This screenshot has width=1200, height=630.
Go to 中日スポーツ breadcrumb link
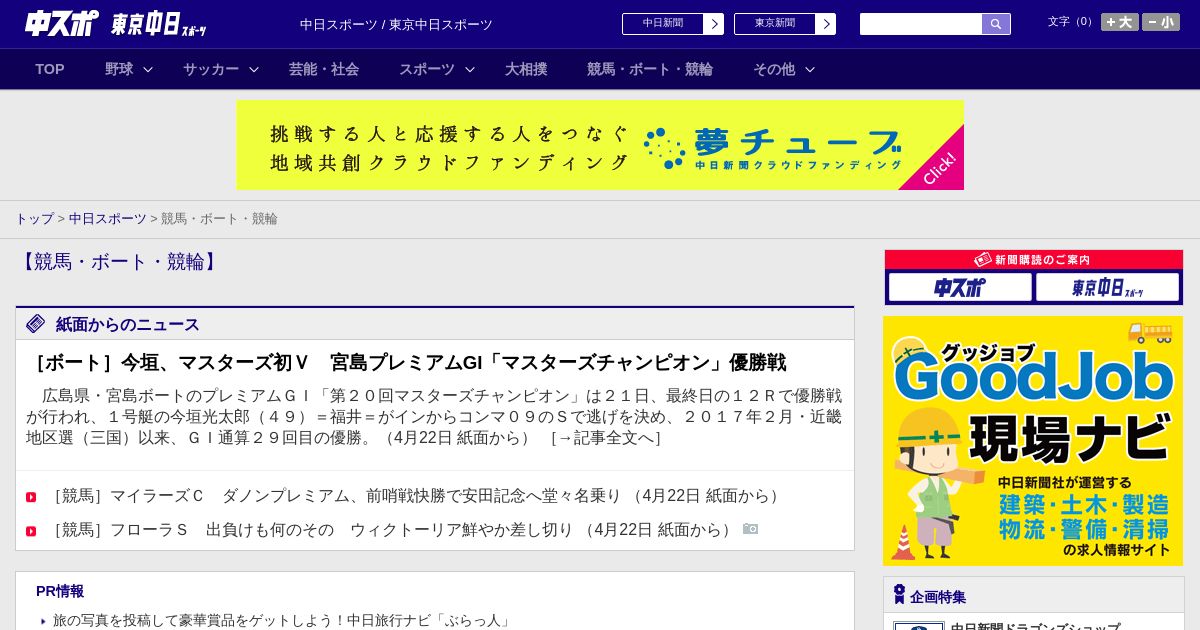[x=108, y=218]
